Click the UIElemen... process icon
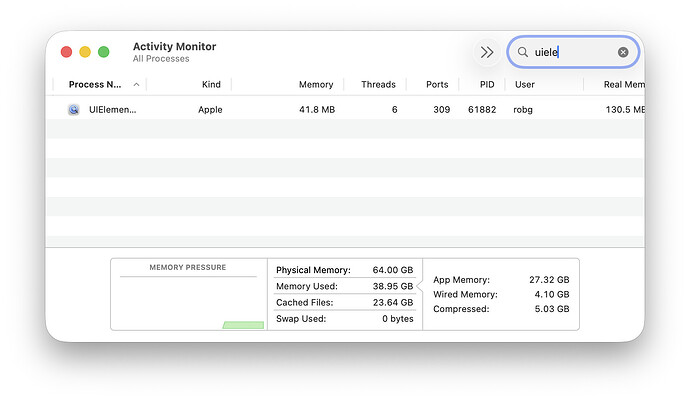The height and width of the screenshot is (401, 690). pyautogui.click(x=74, y=110)
